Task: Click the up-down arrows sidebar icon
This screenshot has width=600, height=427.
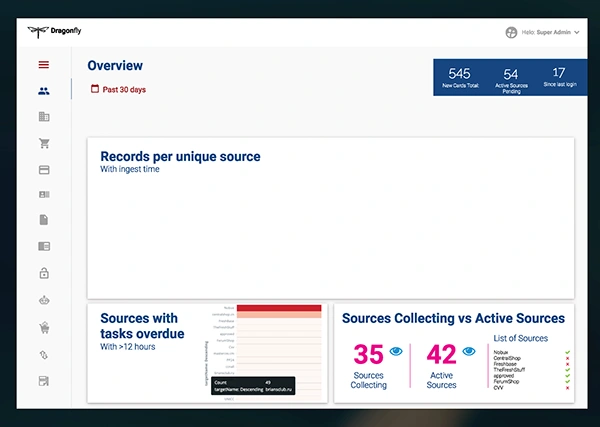Action: coord(44,355)
